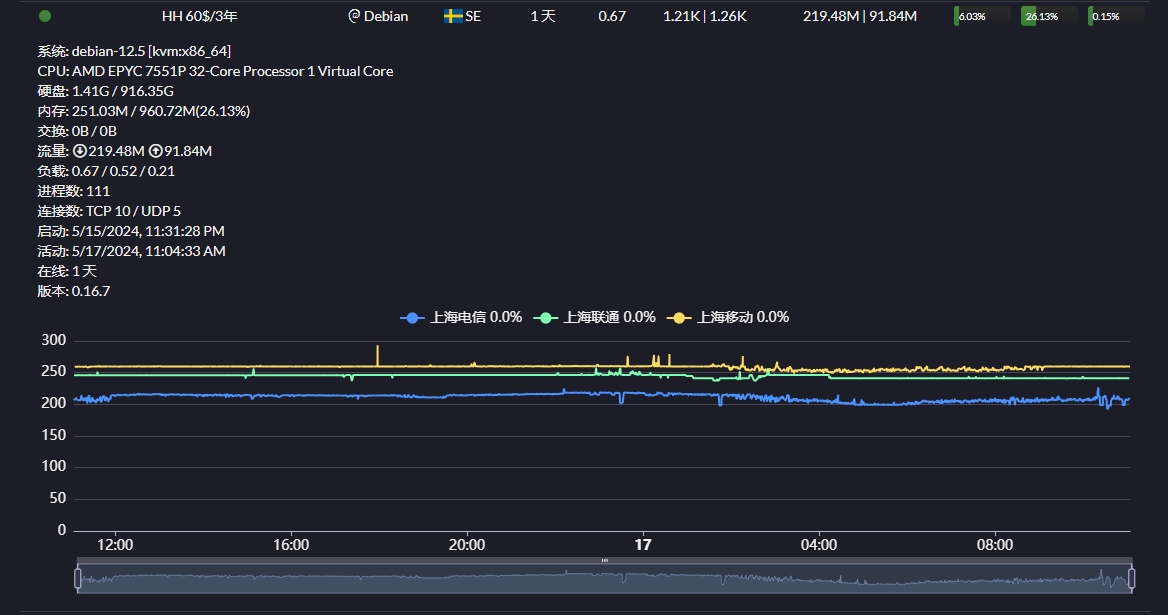Click the Debian swirl logo icon

[354, 16]
